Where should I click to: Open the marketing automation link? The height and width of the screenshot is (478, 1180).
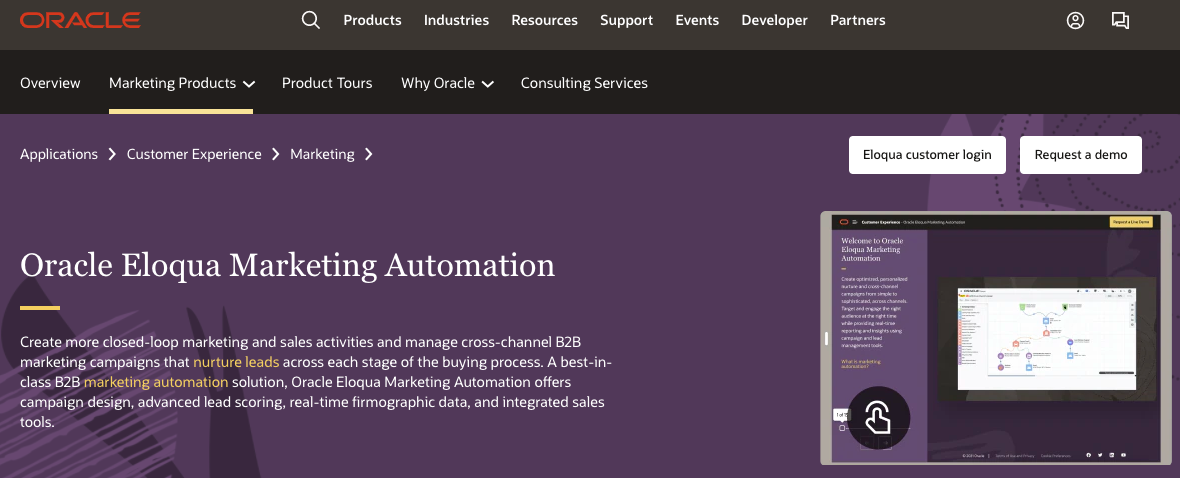point(156,382)
